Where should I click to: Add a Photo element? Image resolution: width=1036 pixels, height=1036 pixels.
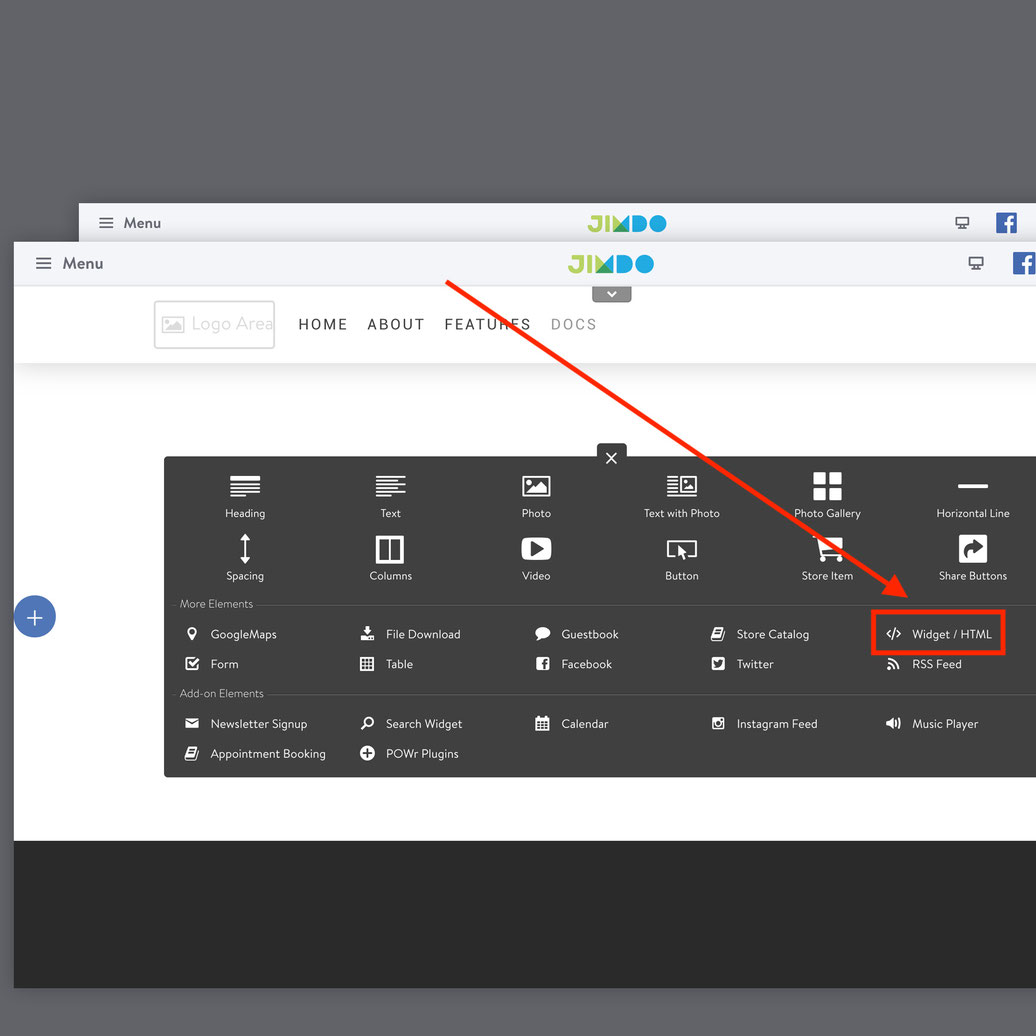[x=536, y=496]
